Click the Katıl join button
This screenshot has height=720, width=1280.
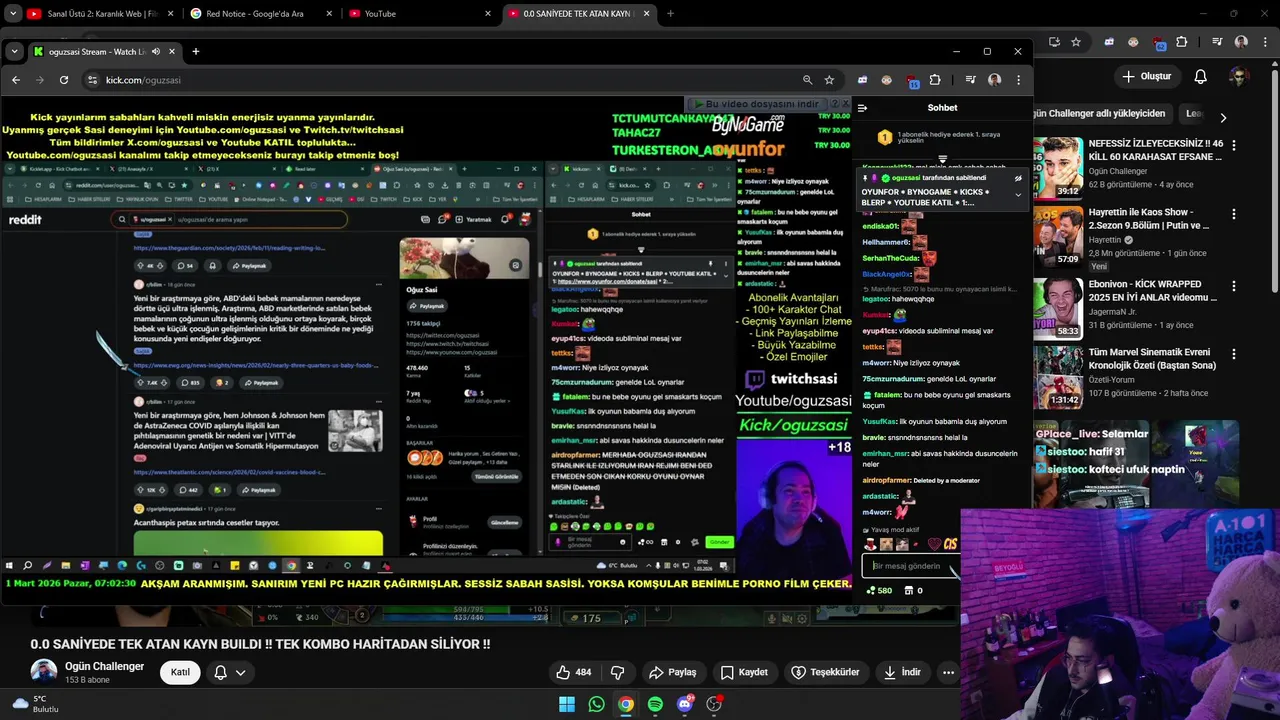point(180,672)
